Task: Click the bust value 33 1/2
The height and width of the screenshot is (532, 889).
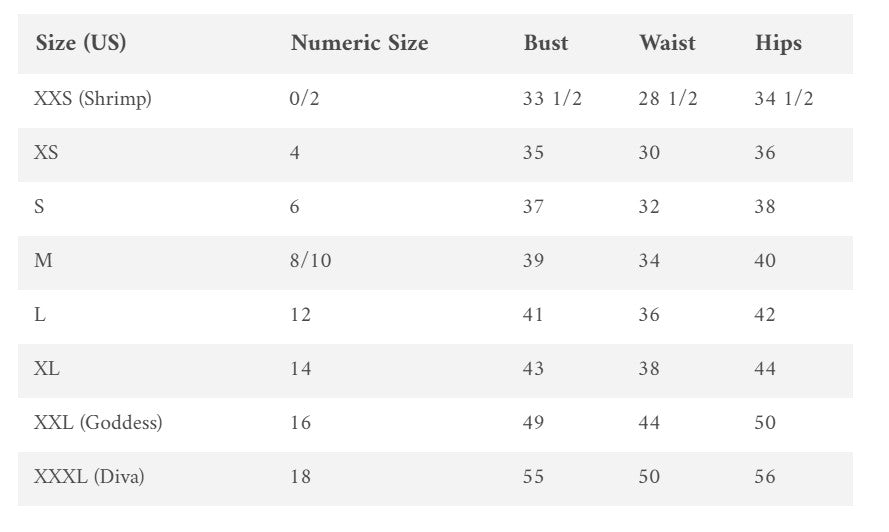Action: [x=552, y=99]
